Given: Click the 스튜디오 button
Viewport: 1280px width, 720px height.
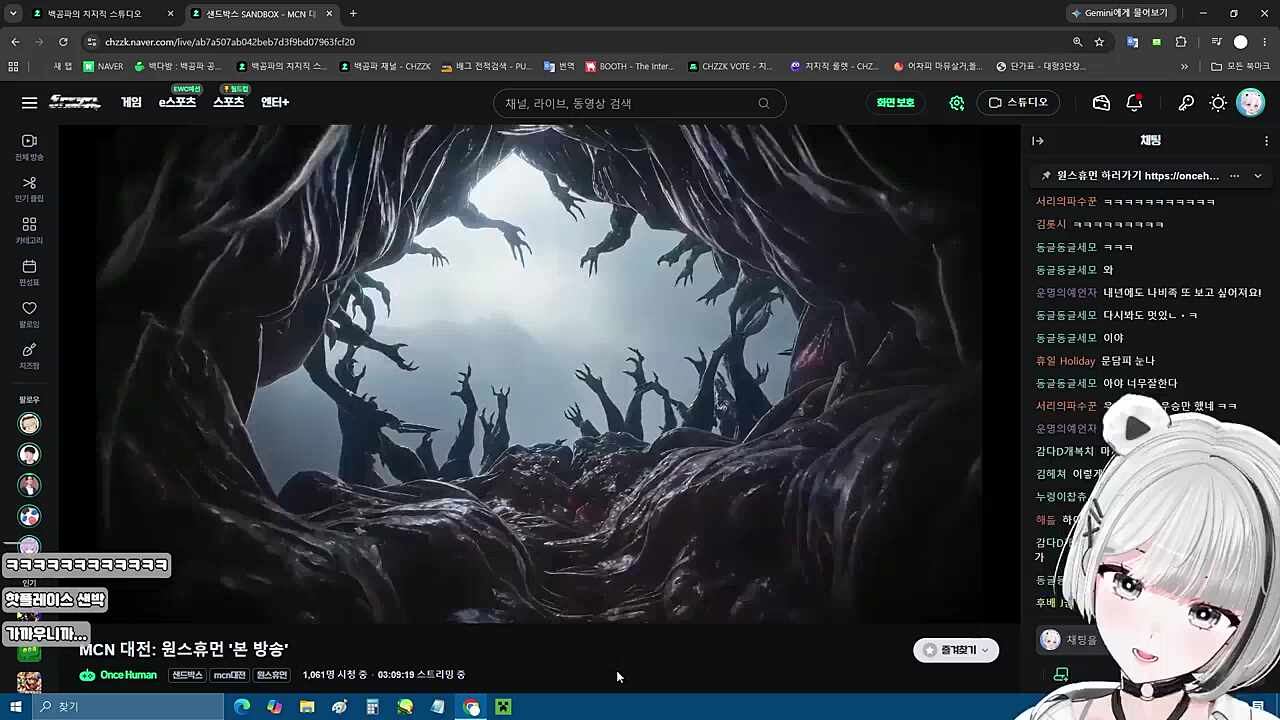Looking at the screenshot, I should [x=1018, y=103].
